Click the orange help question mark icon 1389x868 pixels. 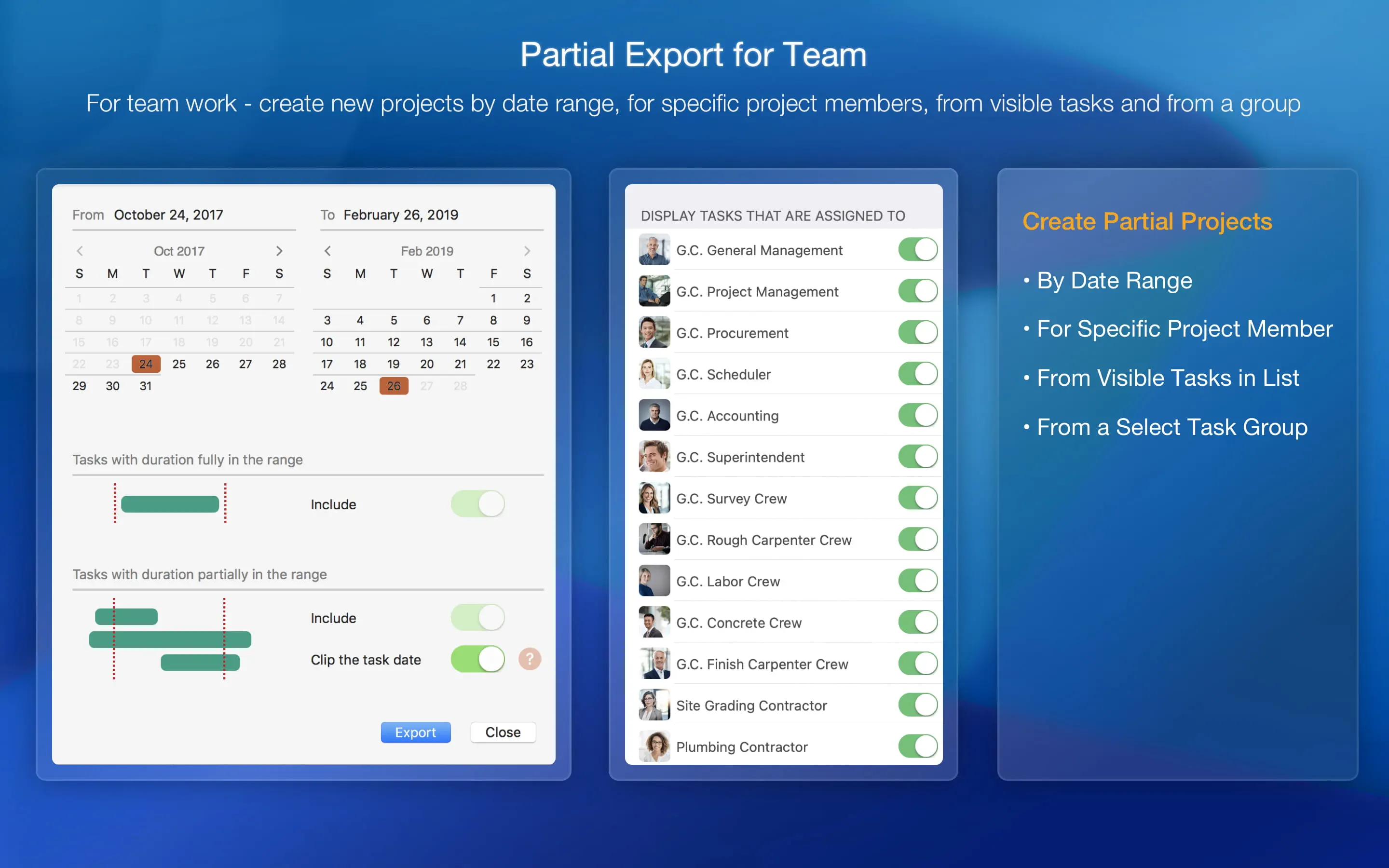[529, 659]
